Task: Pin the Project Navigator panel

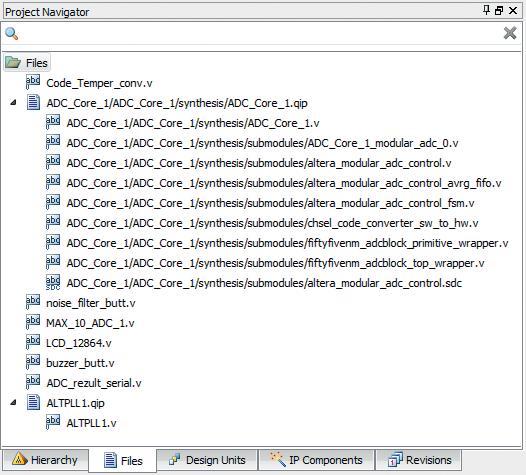Action: tap(486, 10)
